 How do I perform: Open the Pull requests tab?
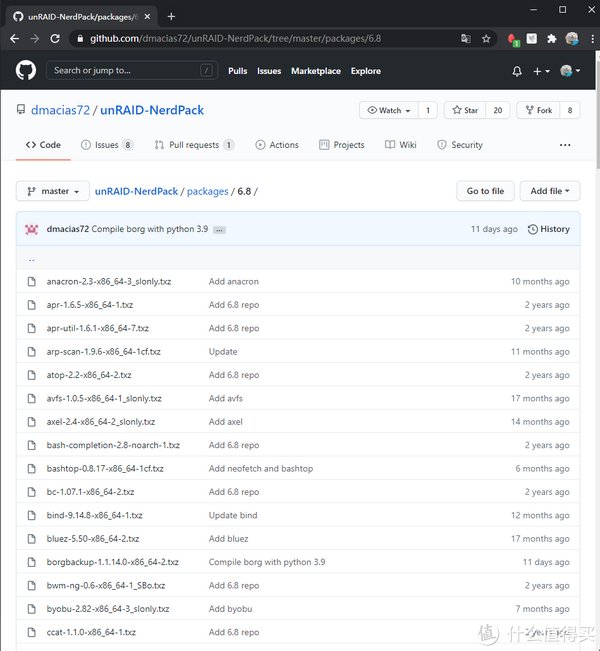pyautogui.click(x=194, y=145)
